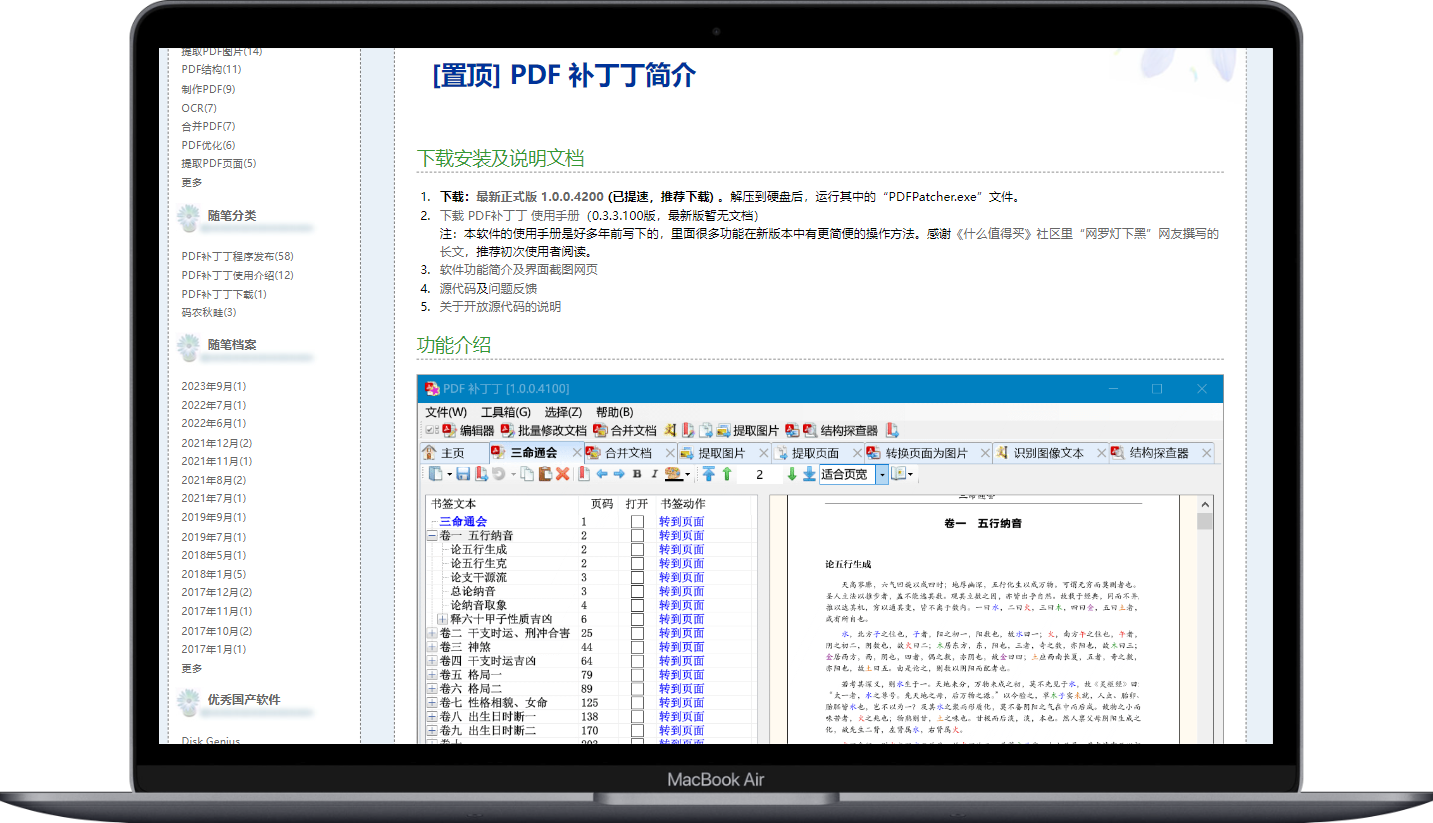Open the bookmark color palette dropdown arrow
Viewport: 1433px width, 823px height.
687,474
